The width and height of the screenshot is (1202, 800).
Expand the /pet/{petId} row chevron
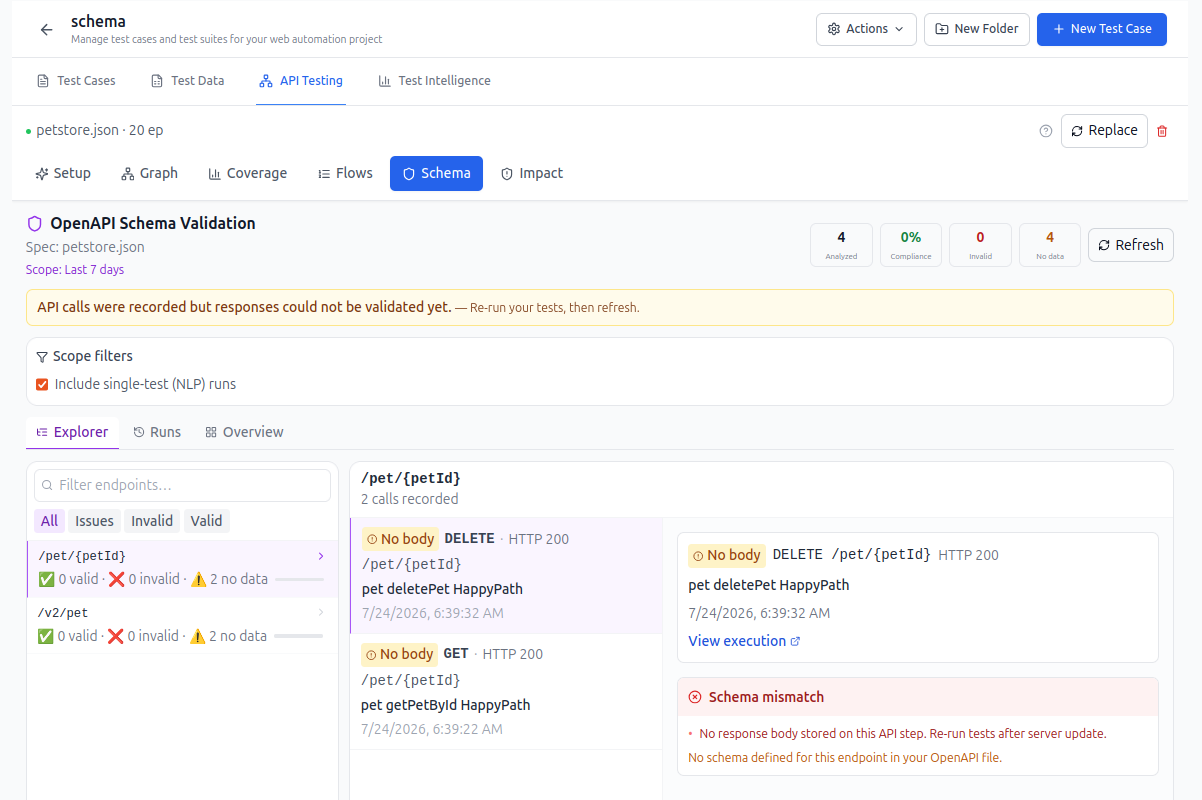[x=320, y=556]
